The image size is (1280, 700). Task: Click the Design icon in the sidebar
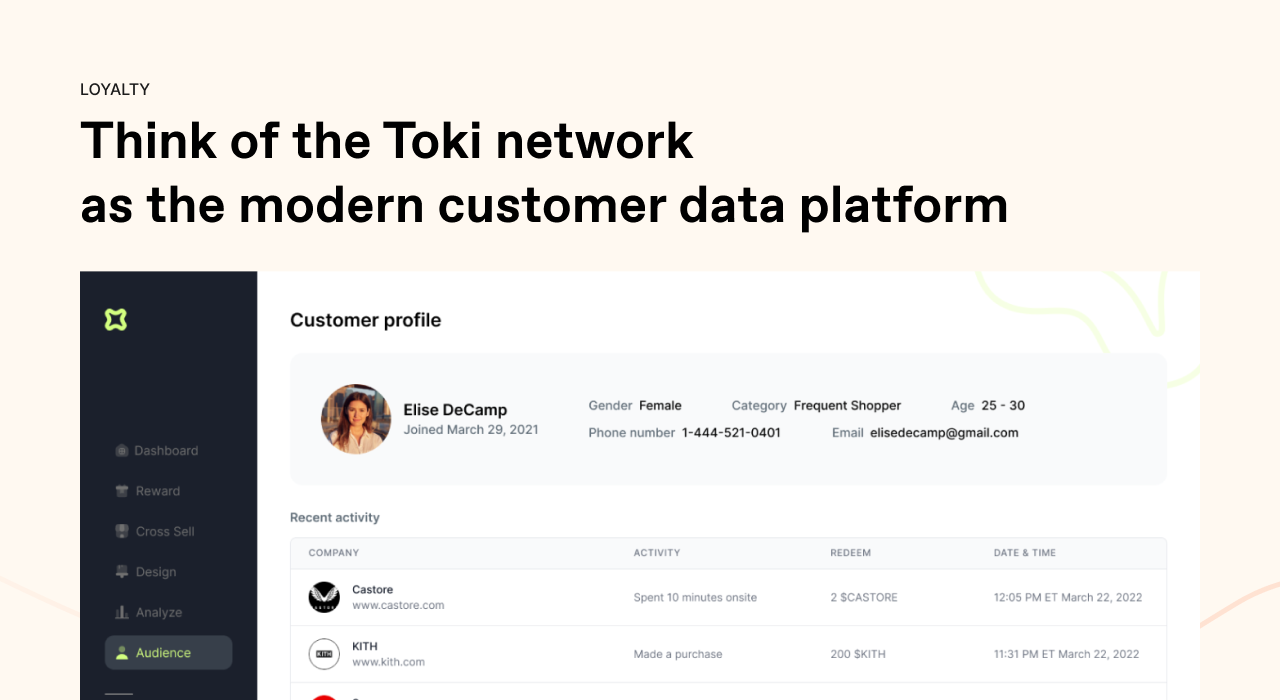(122, 572)
